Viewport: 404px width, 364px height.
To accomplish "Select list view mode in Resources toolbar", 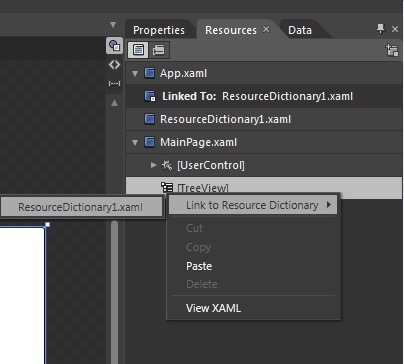I will point(138,50).
